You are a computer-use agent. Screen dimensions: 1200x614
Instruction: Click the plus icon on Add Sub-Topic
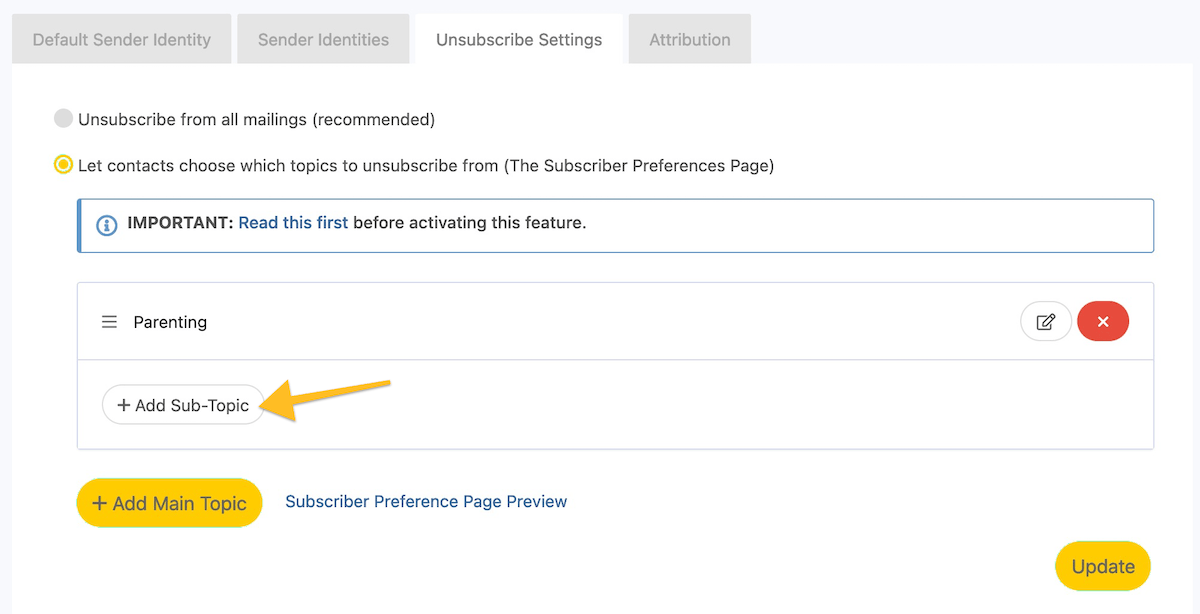123,405
